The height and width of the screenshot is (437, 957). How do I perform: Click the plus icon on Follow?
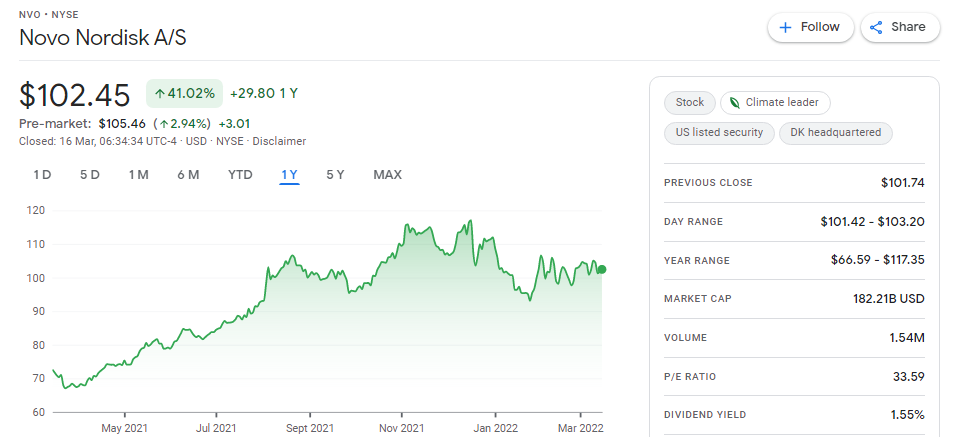click(x=786, y=27)
